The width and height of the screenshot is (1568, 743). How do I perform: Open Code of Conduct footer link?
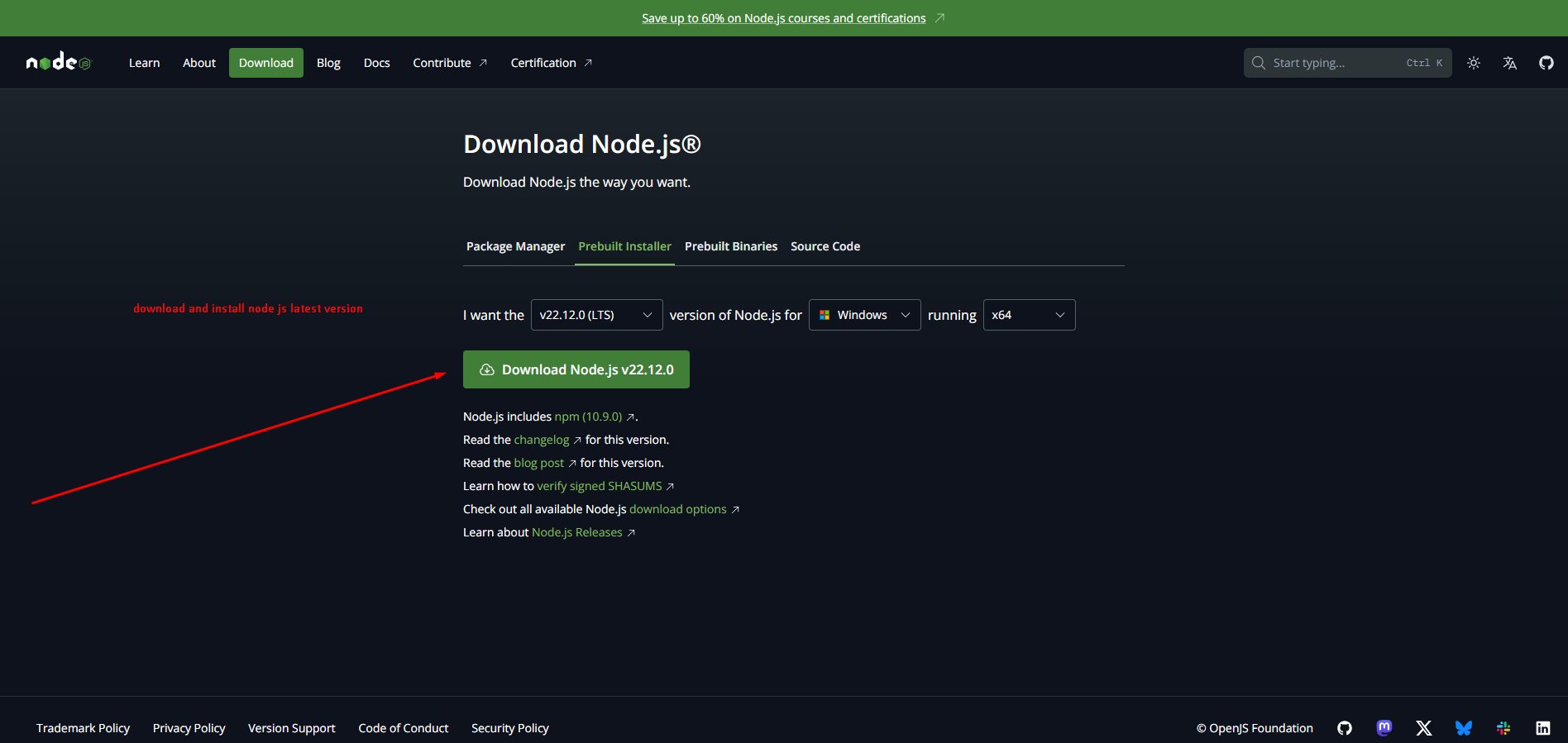click(403, 728)
